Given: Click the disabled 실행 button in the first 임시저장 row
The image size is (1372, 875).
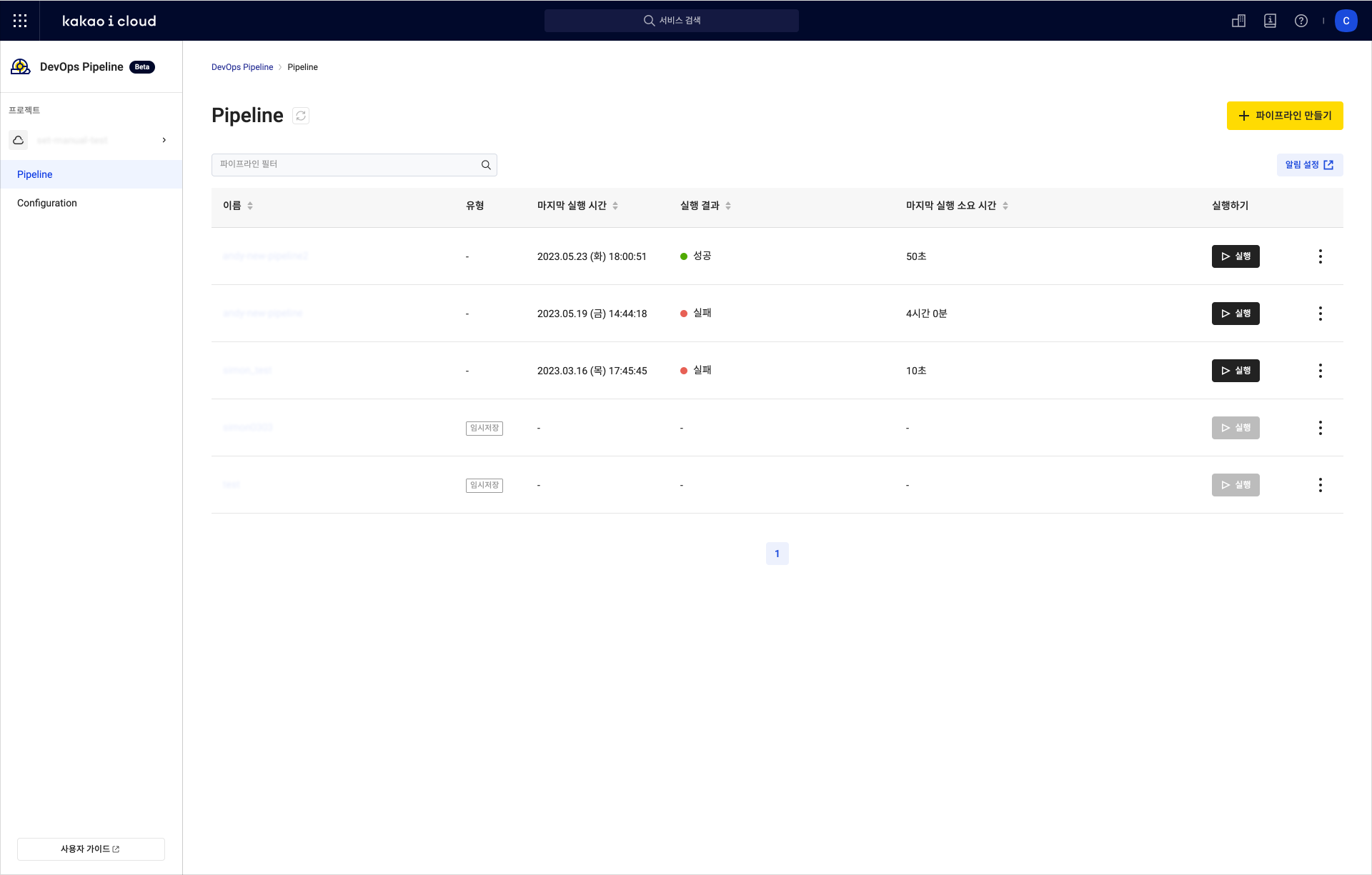Looking at the screenshot, I should [1236, 428].
